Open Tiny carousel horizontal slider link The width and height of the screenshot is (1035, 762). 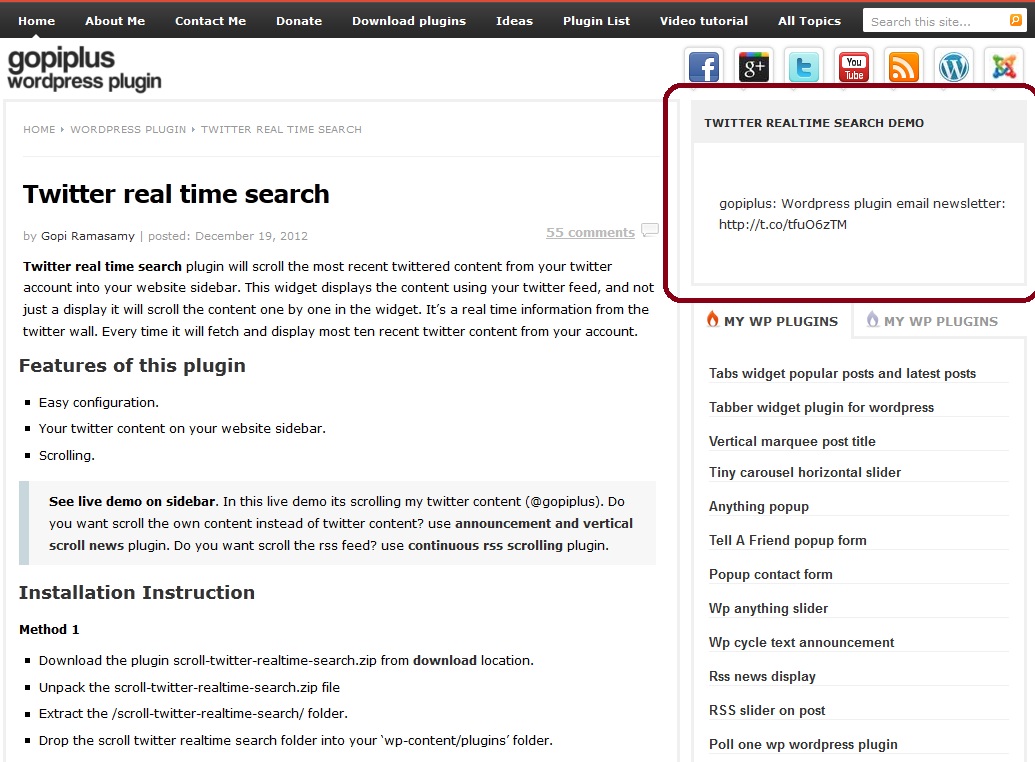pyautogui.click(x=805, y=472)
